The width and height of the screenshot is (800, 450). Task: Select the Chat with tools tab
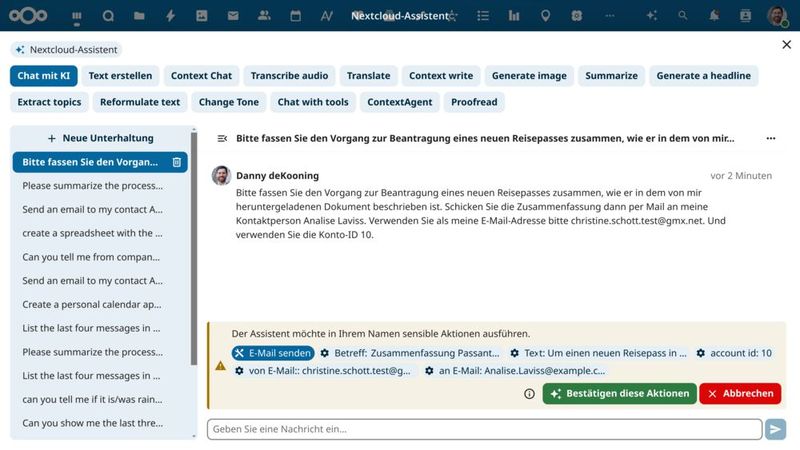(x=313, y=102)
